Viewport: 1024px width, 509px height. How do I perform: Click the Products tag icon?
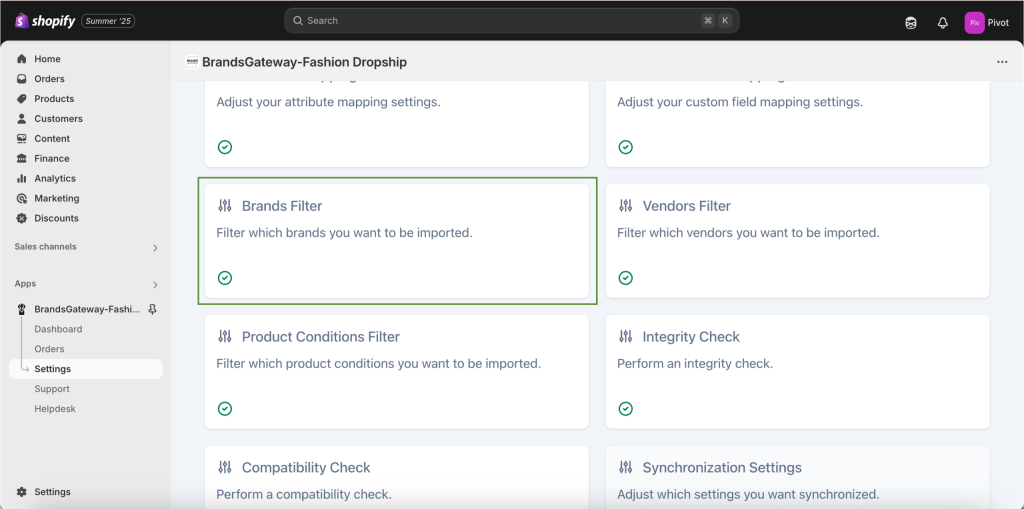22,99
